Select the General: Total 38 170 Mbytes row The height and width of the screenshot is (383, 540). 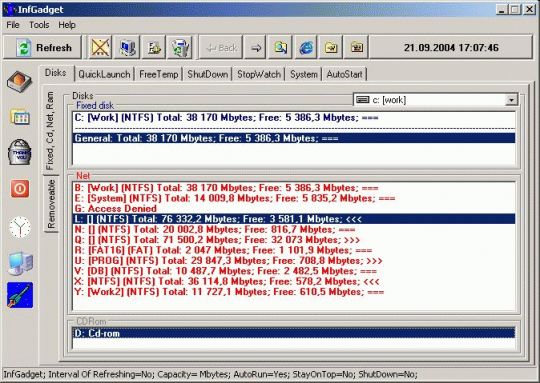(x=294, y=138)
